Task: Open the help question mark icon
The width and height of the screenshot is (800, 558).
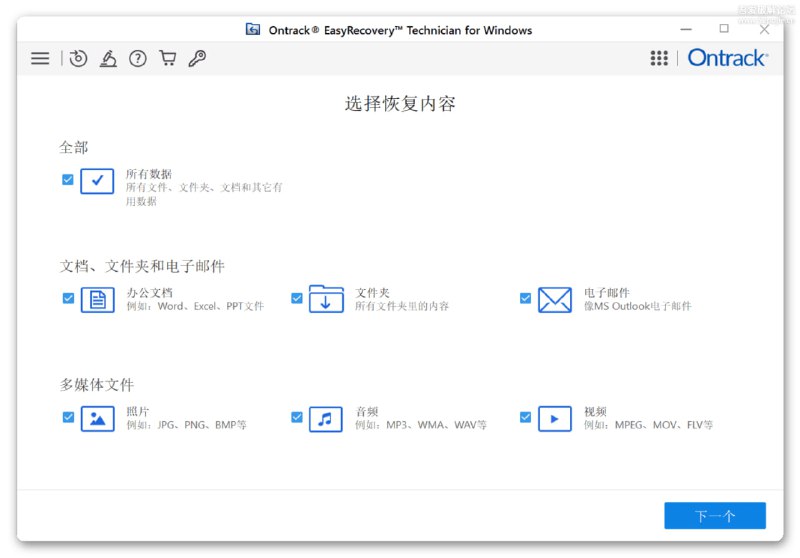Action: point(138,58)
